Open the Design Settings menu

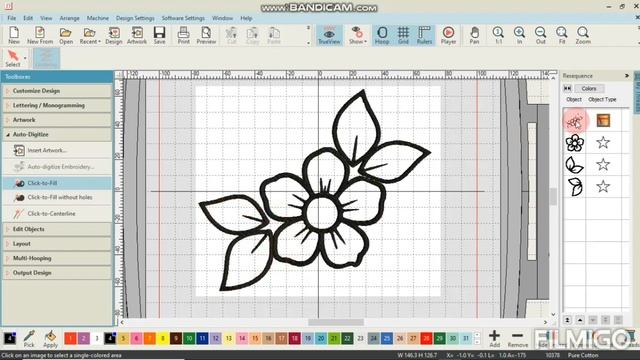135,18
